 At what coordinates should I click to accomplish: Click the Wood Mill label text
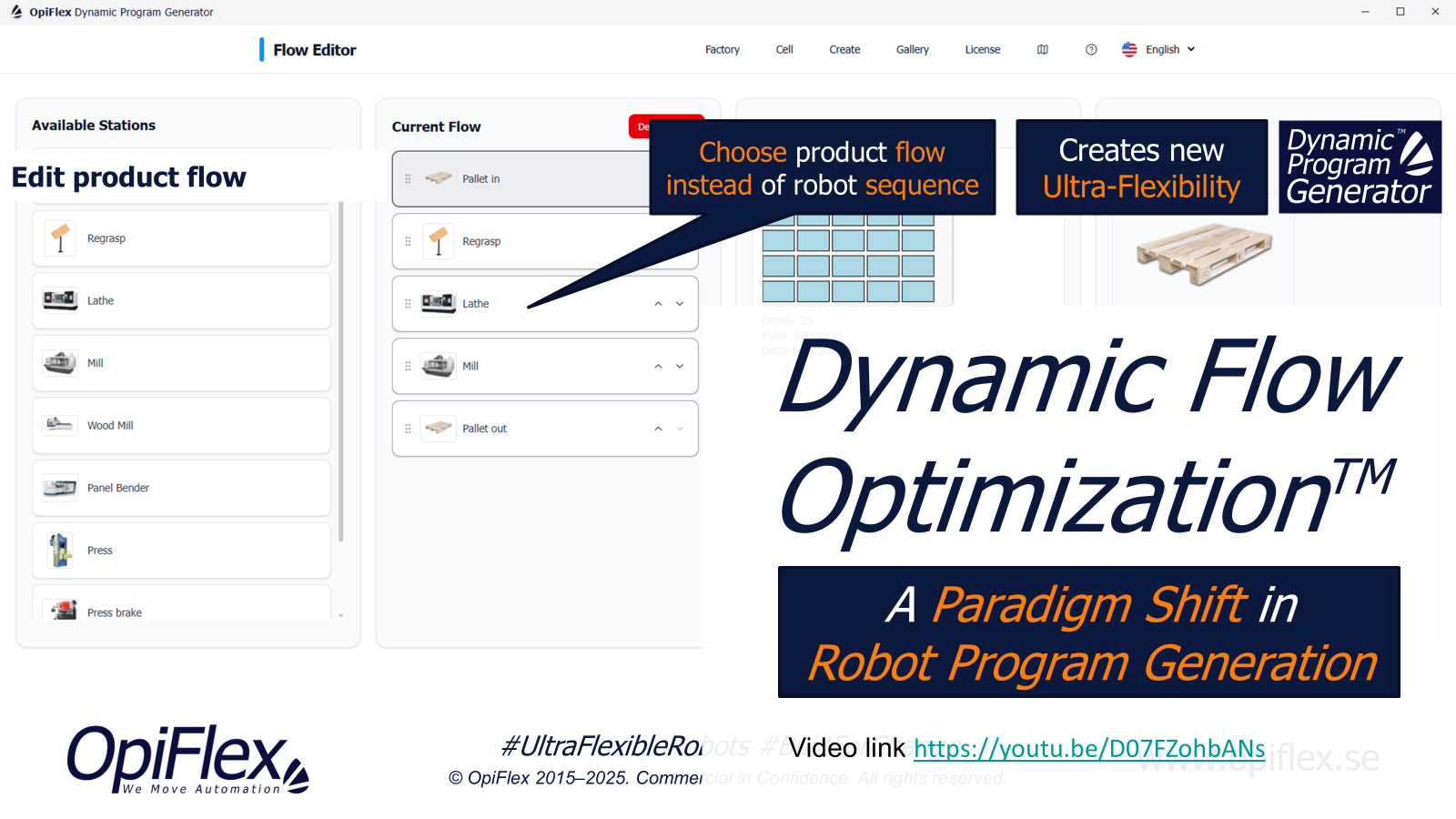110,426
